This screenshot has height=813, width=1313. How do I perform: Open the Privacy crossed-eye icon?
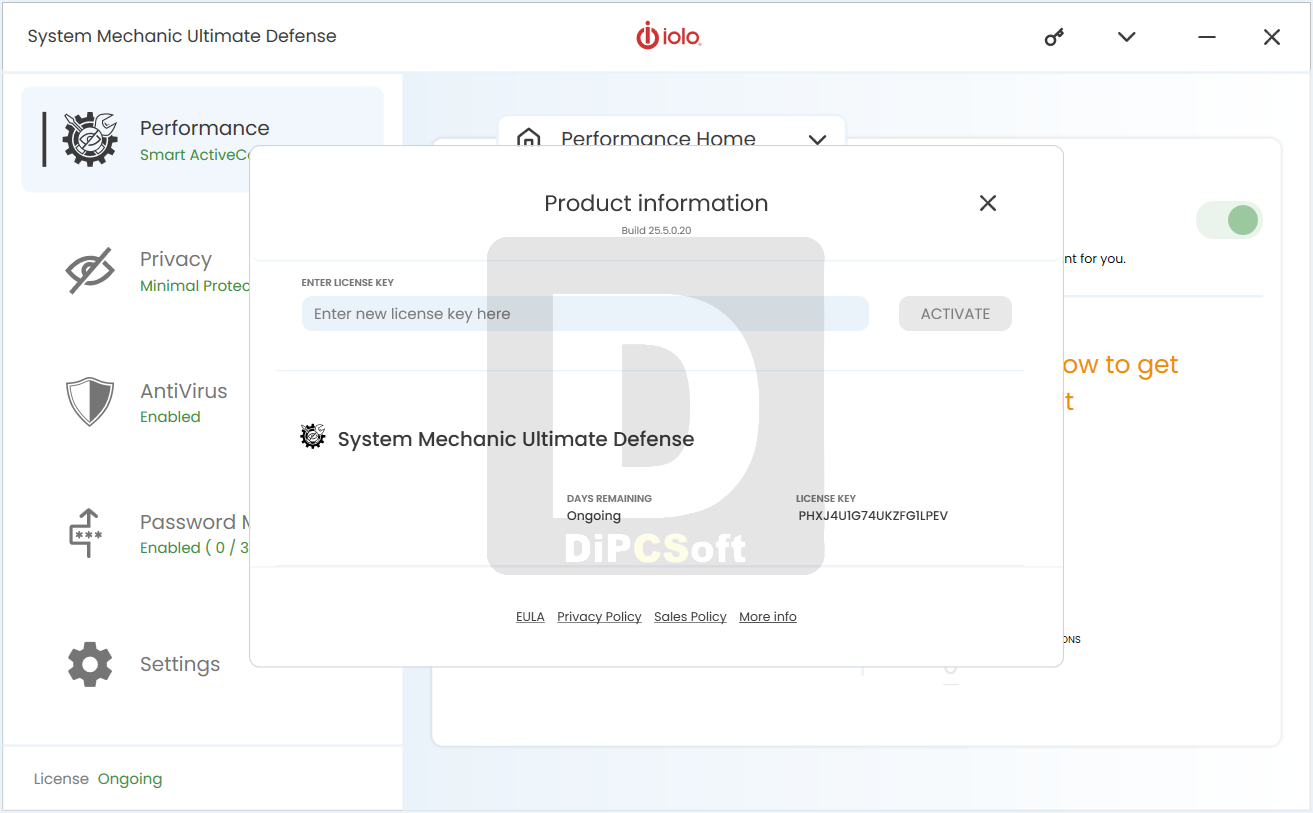tap(90, 270)
